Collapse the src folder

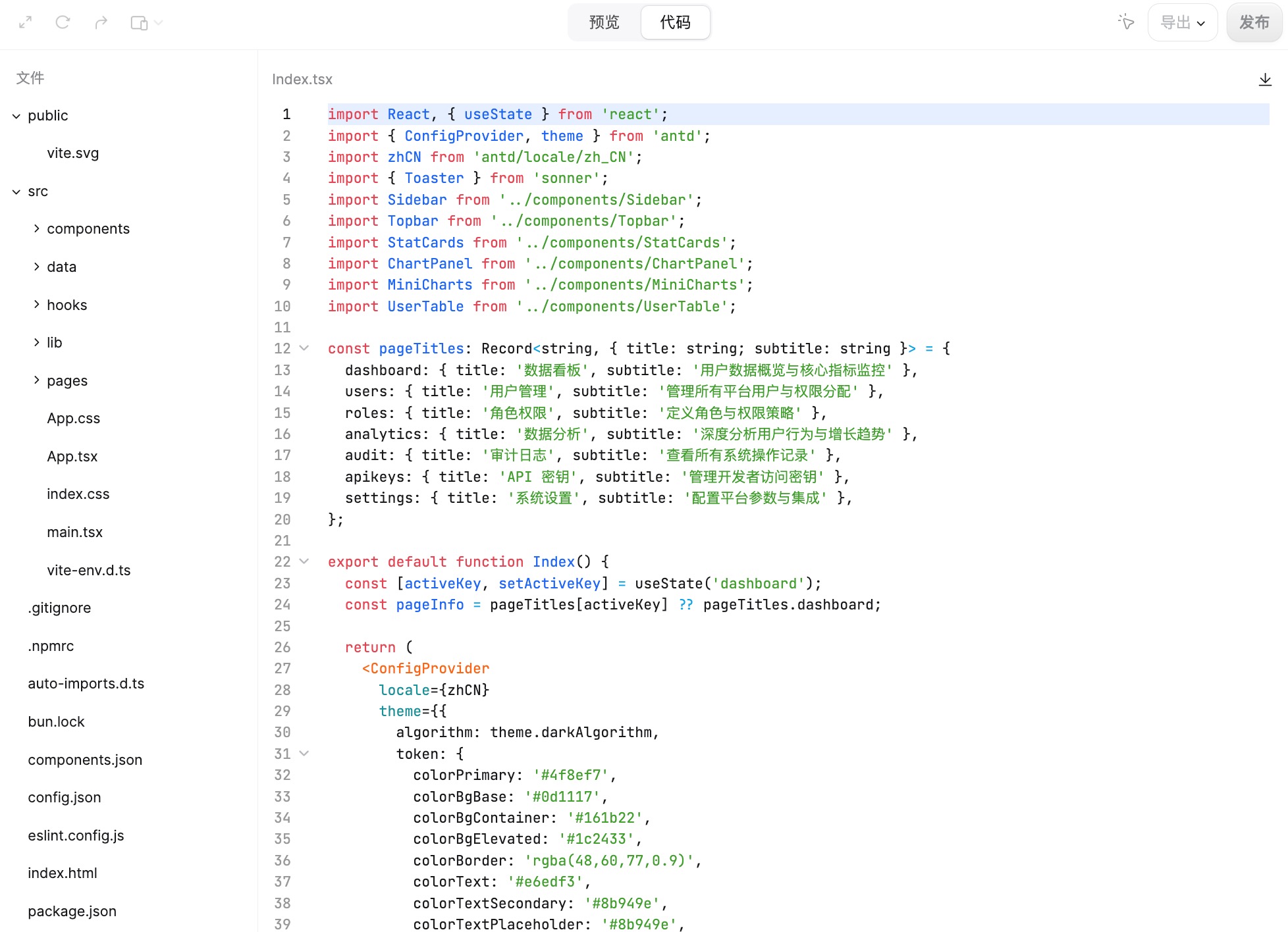pyautogui.click(x=16, y=192)
